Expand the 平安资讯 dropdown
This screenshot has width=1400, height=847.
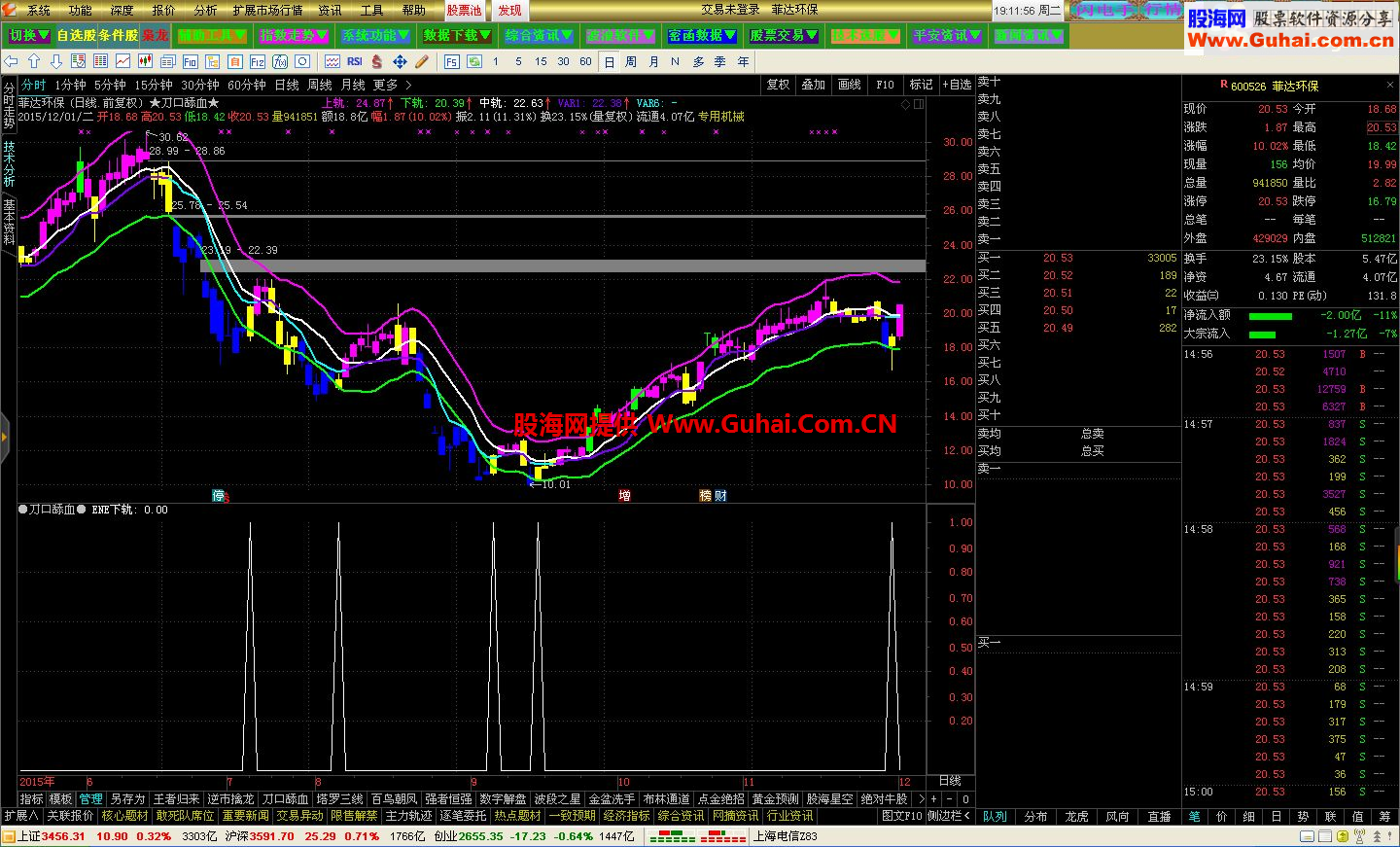pos(947,36)
